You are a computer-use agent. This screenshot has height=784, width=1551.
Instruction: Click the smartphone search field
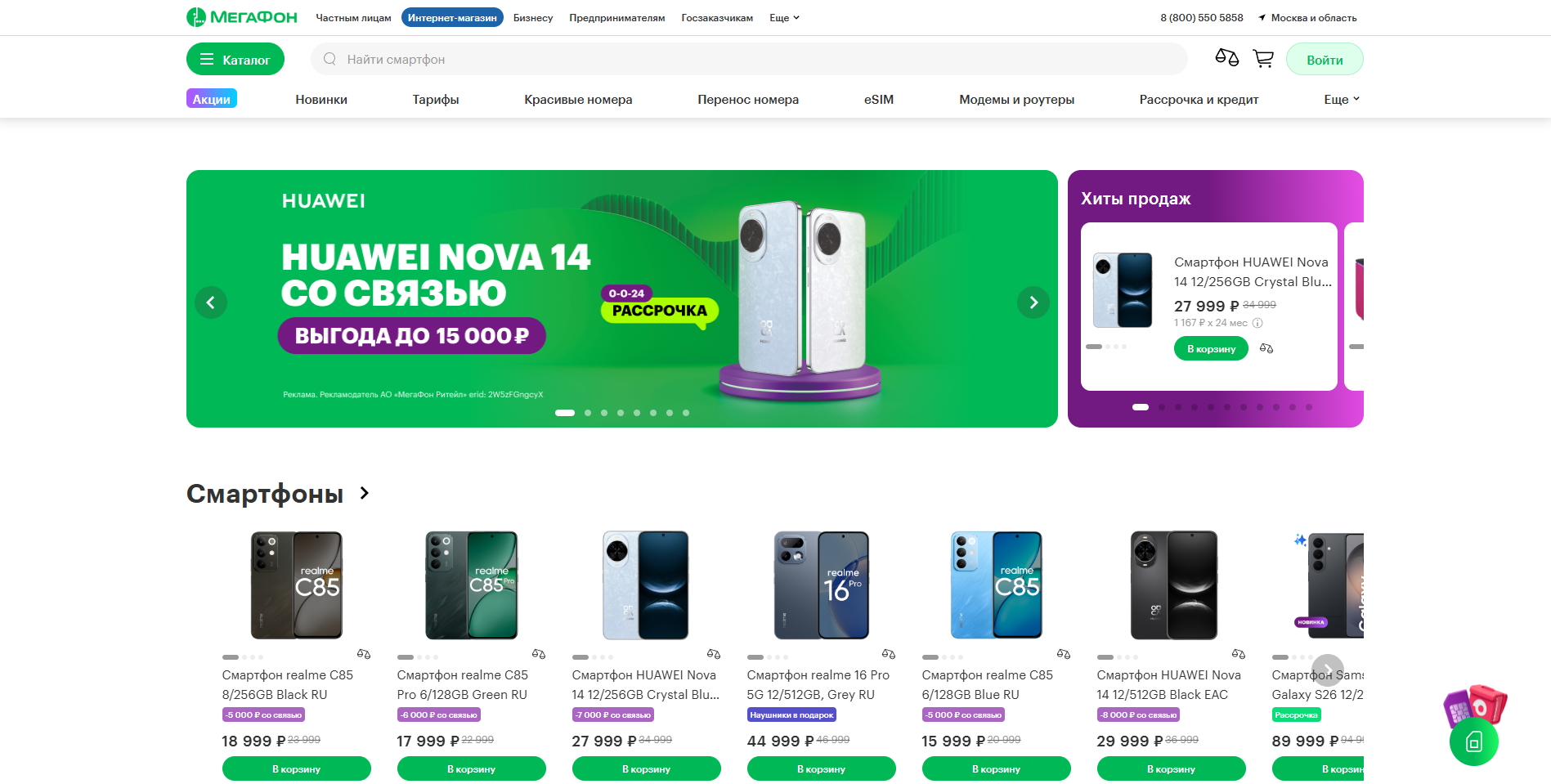(748, 60)
